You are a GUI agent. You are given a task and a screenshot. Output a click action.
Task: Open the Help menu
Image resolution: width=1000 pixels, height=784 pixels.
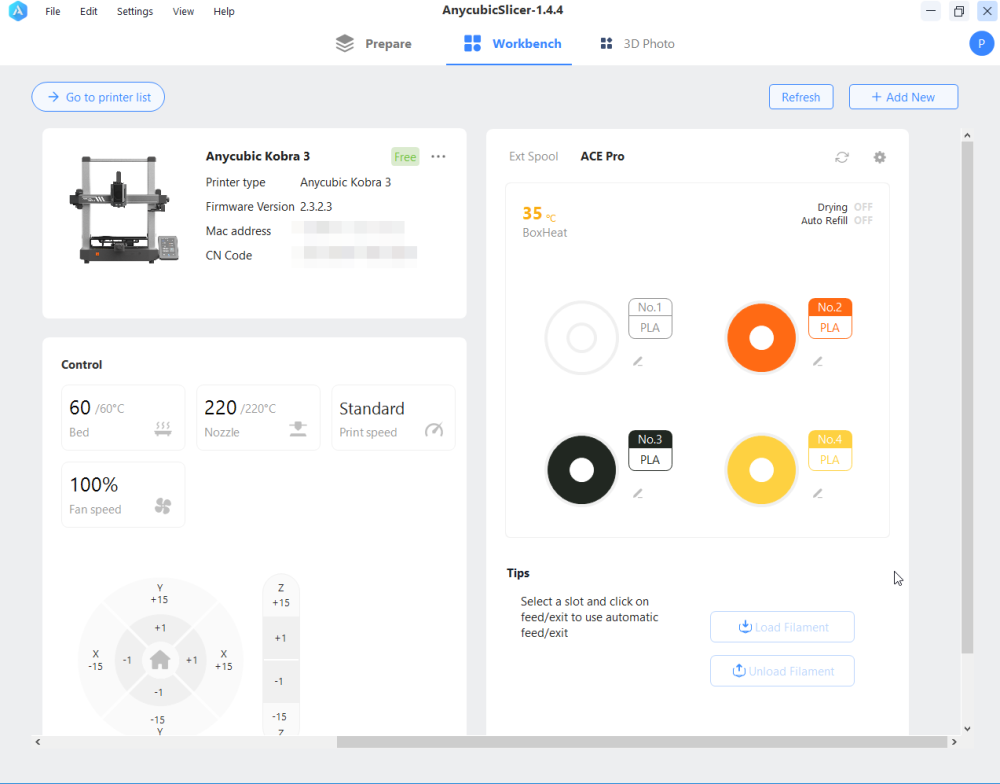click(224, 11)
